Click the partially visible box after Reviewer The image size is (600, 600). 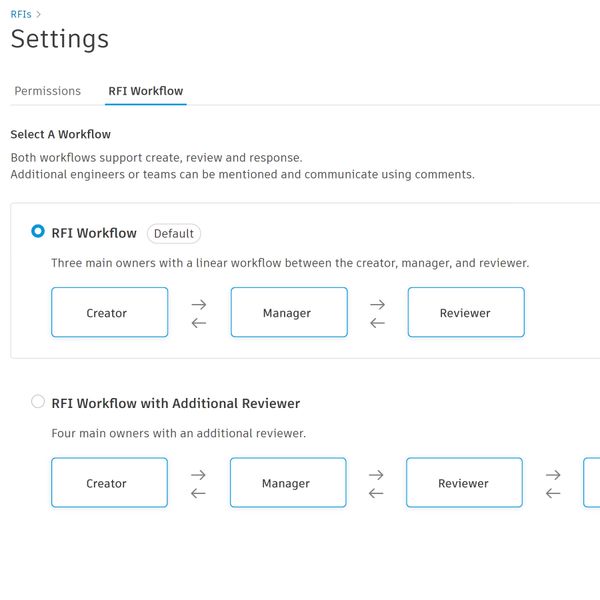click(592, 483)
